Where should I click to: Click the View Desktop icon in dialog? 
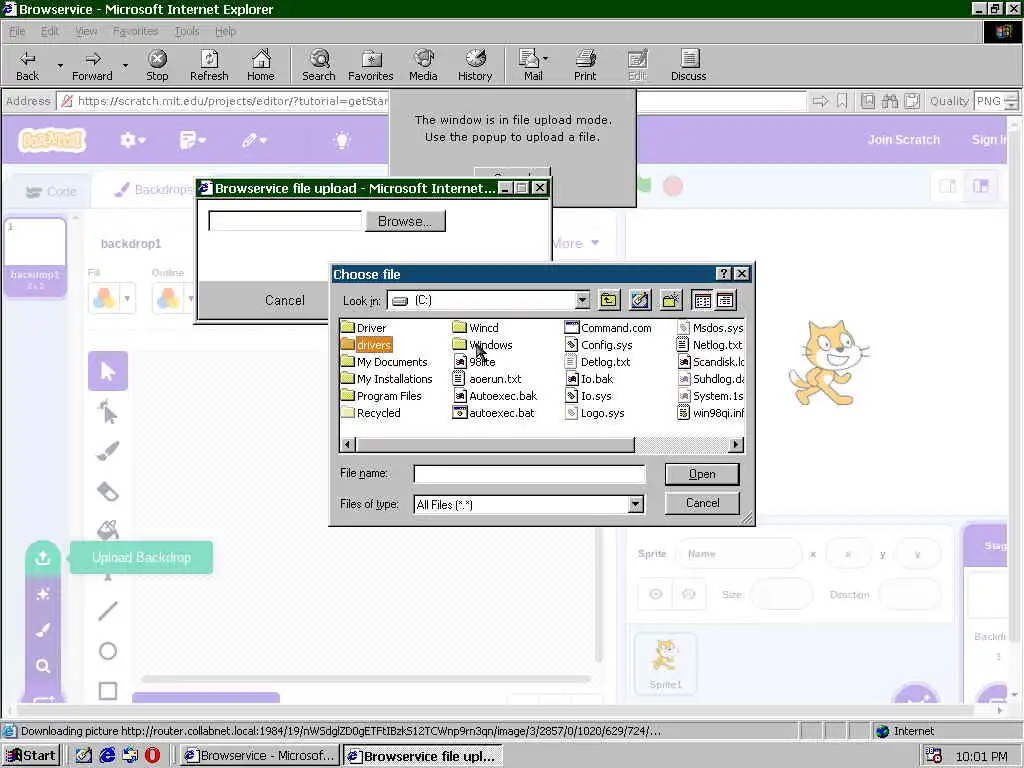pos(640,300)
